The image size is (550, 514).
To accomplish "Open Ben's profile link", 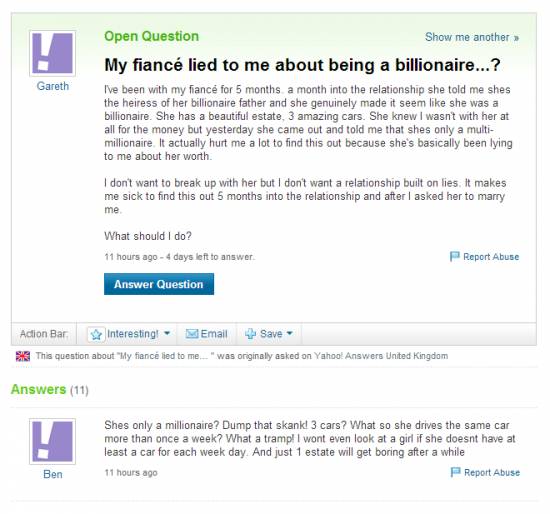I will click(53, 474).
